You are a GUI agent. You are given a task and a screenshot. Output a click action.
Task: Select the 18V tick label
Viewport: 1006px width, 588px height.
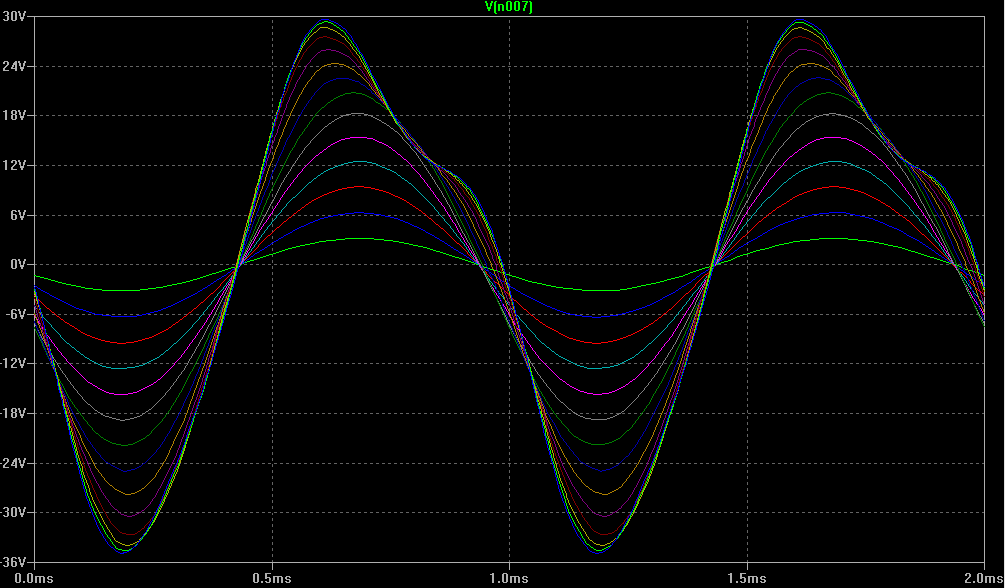pyautogui.click(x=18, y=116)
